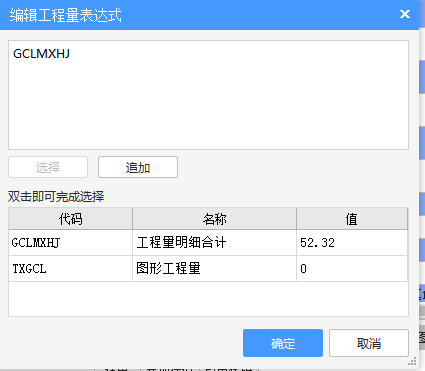Image resolution: width=425 pixels, height=371 pixels.
Task: Select the TXGCL code cell
Action: 70,269
